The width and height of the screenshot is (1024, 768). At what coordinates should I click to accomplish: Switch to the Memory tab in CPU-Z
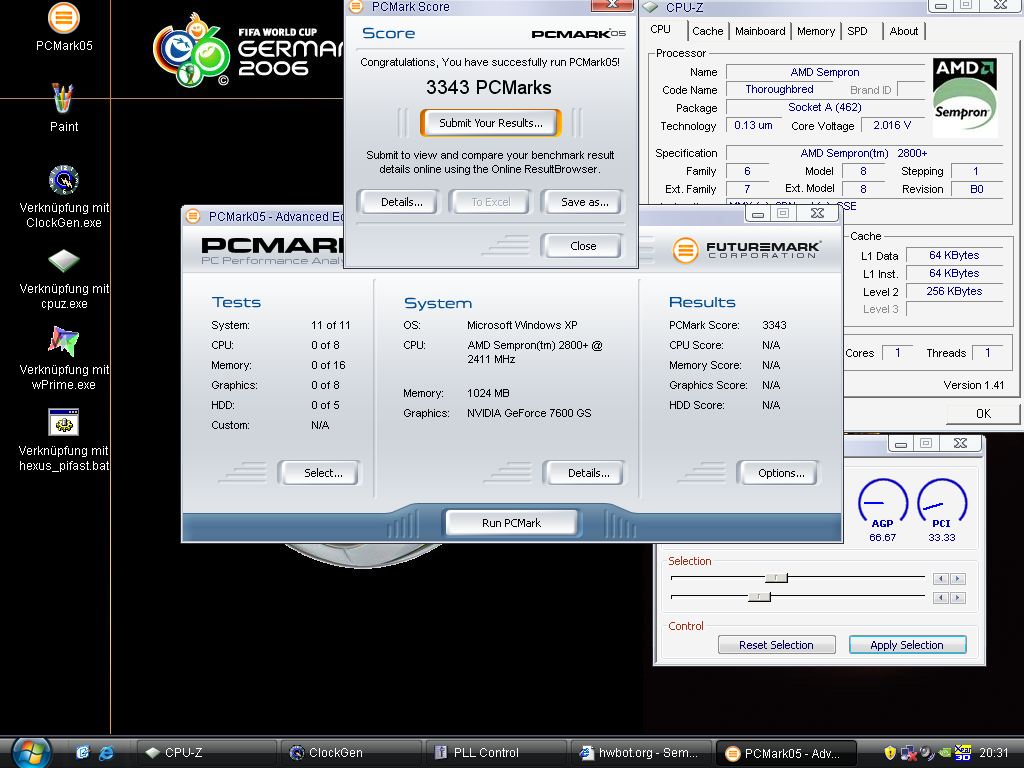[816, 31]
